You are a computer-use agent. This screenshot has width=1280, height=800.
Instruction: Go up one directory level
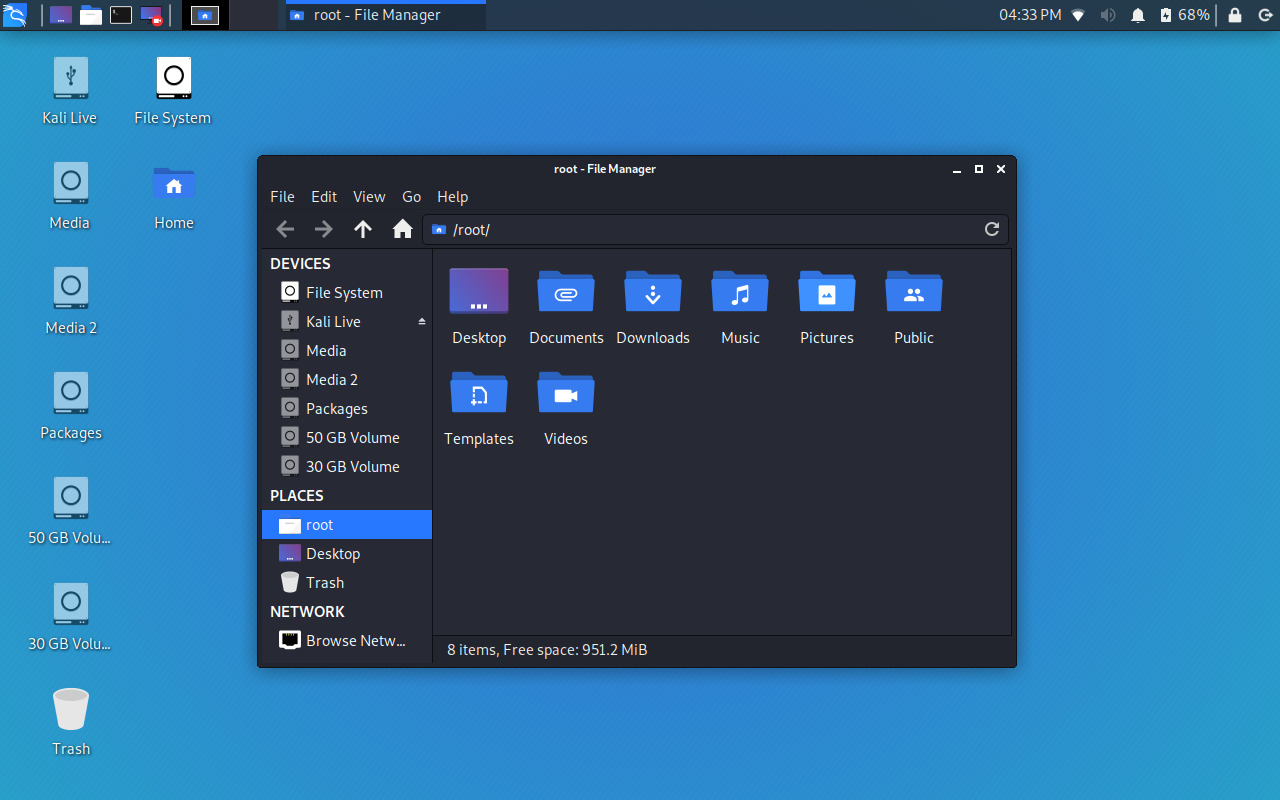(x=363, y=229)
